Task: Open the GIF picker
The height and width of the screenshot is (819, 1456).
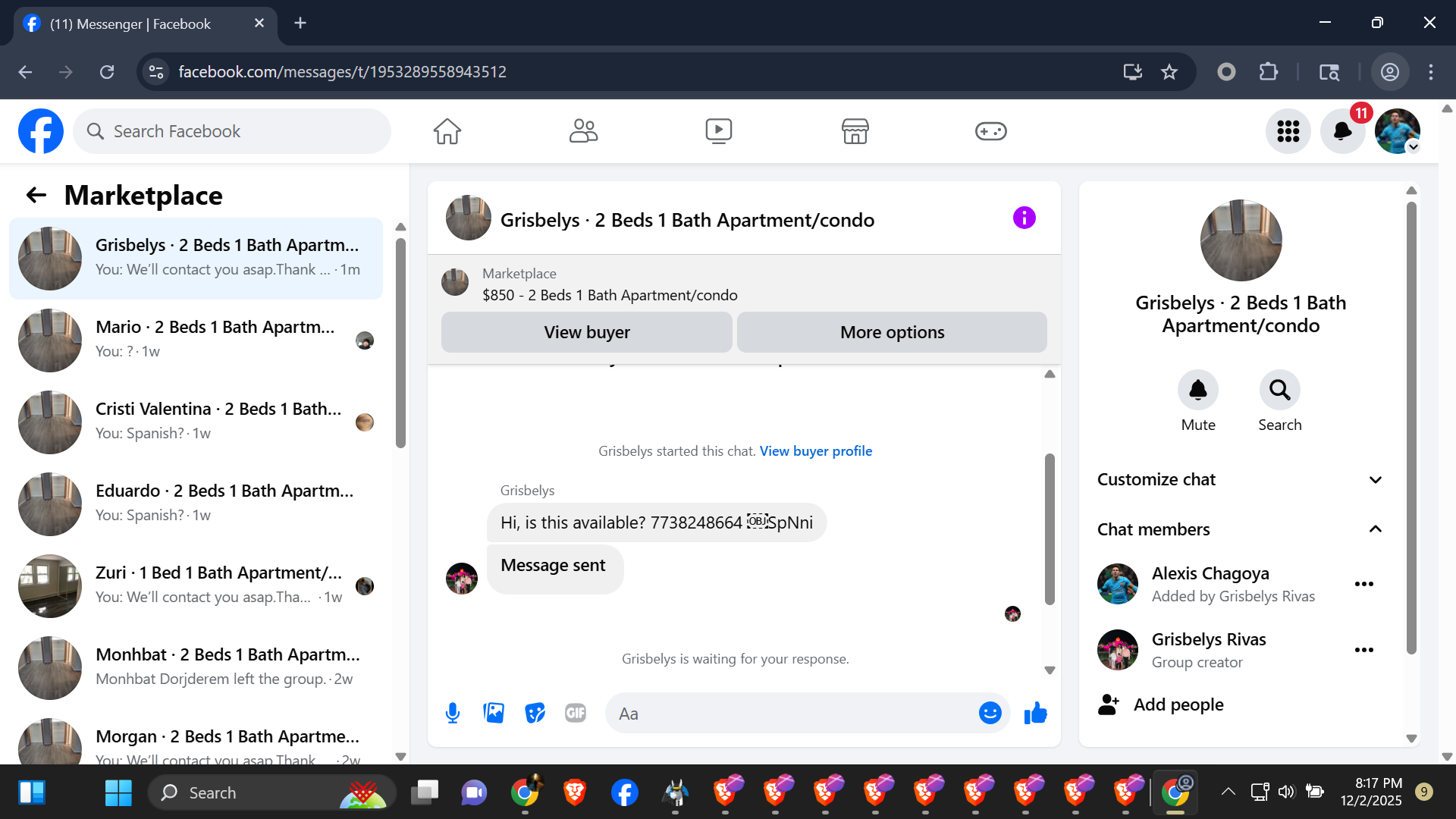Action: click(x=576, y=713)
